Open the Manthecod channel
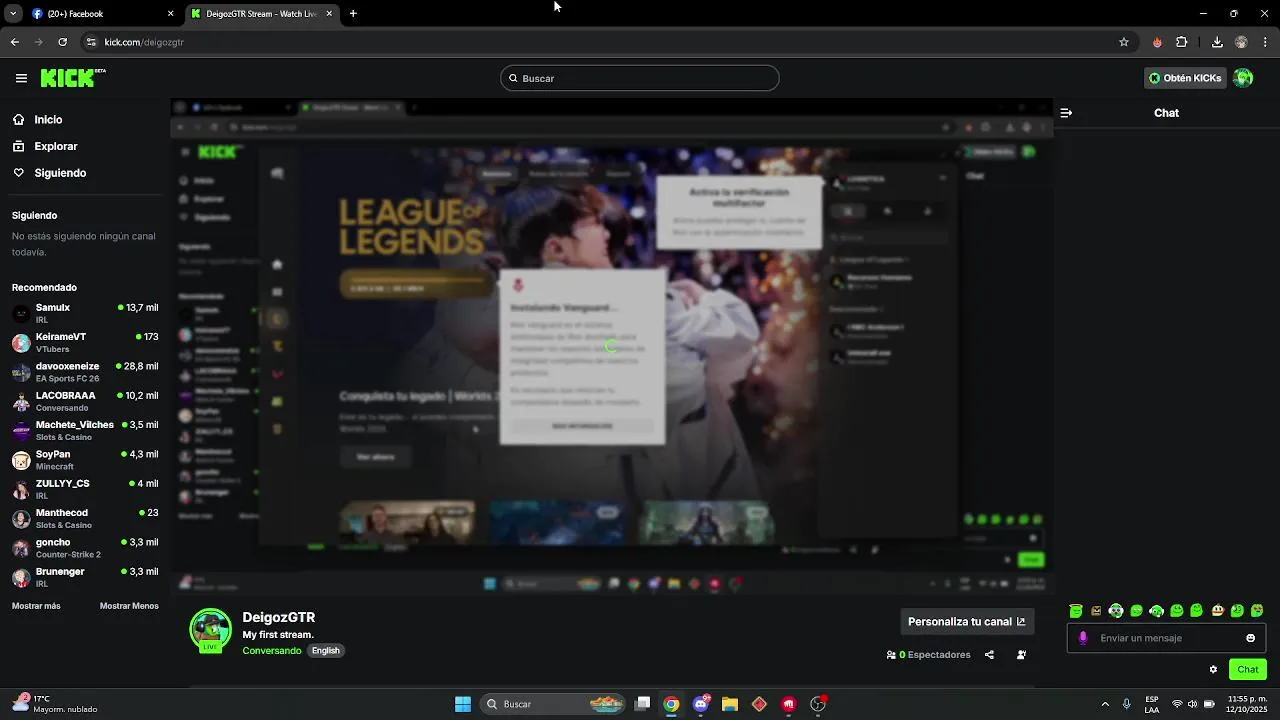1280x720 pixels. [x=85, y=519]
